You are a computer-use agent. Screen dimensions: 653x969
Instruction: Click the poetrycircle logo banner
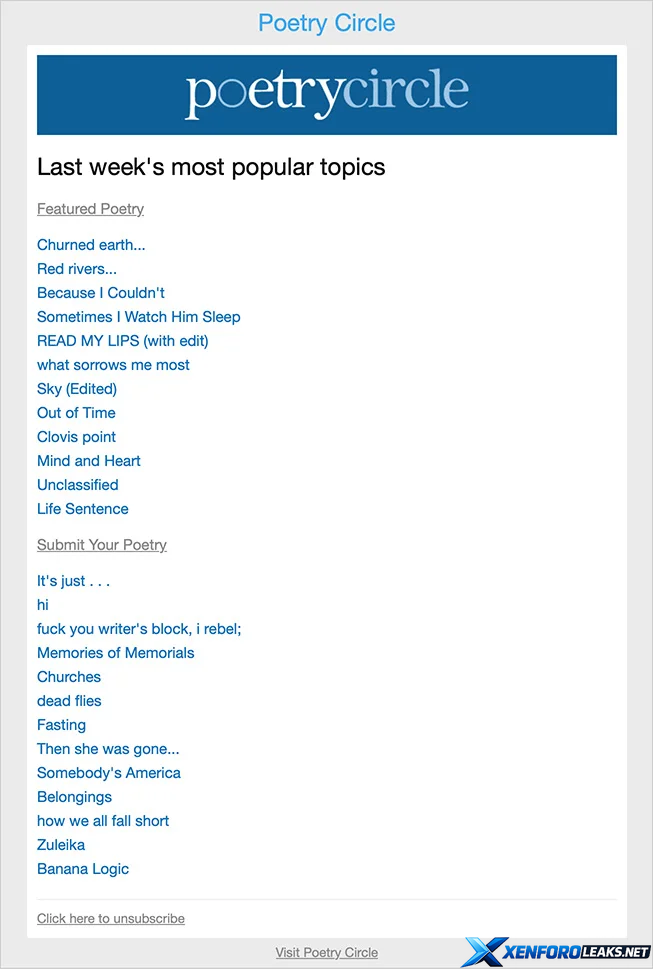coord(326,94)
